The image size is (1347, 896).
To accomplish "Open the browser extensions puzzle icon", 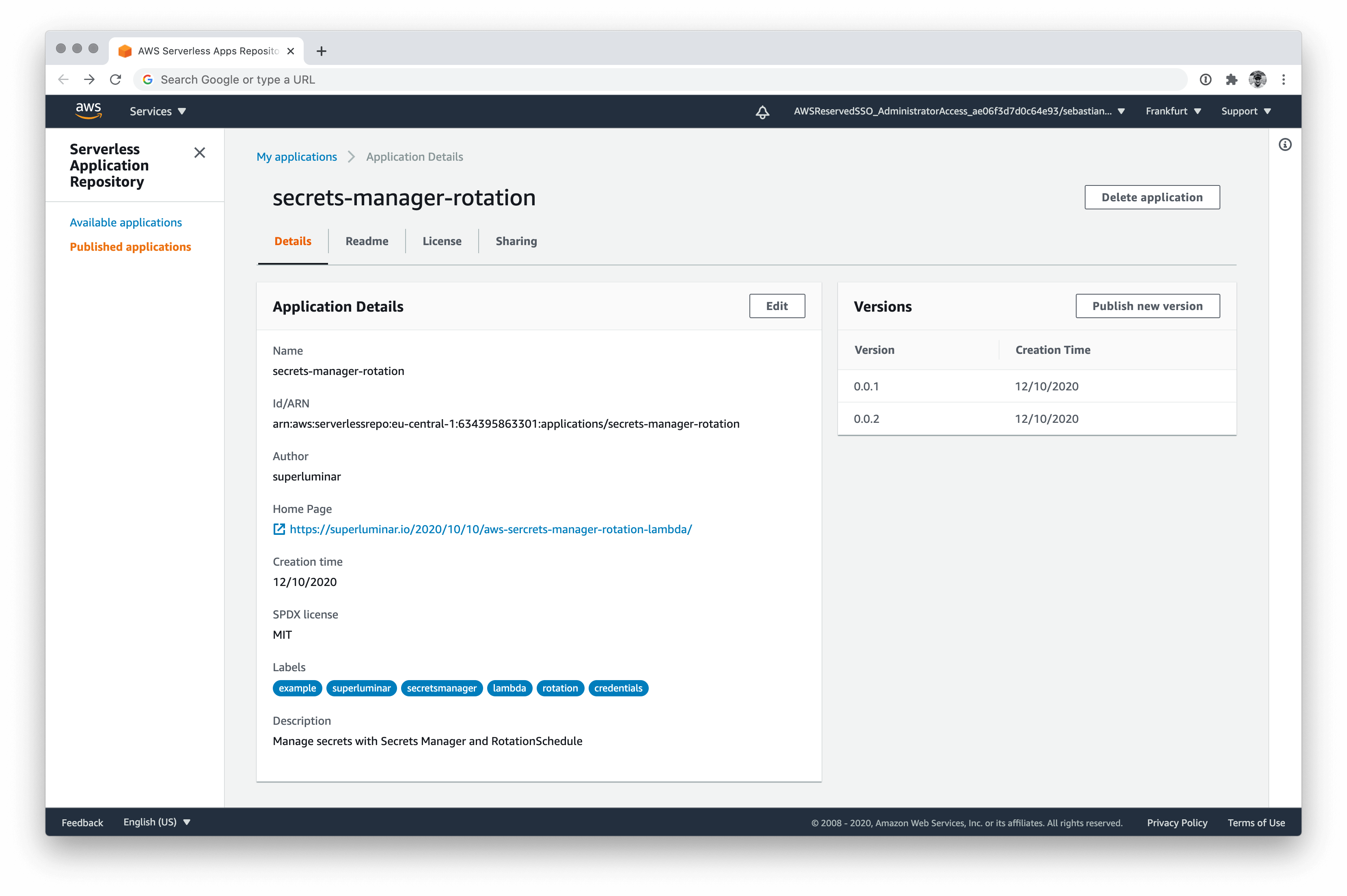I will pos(1232,80).
